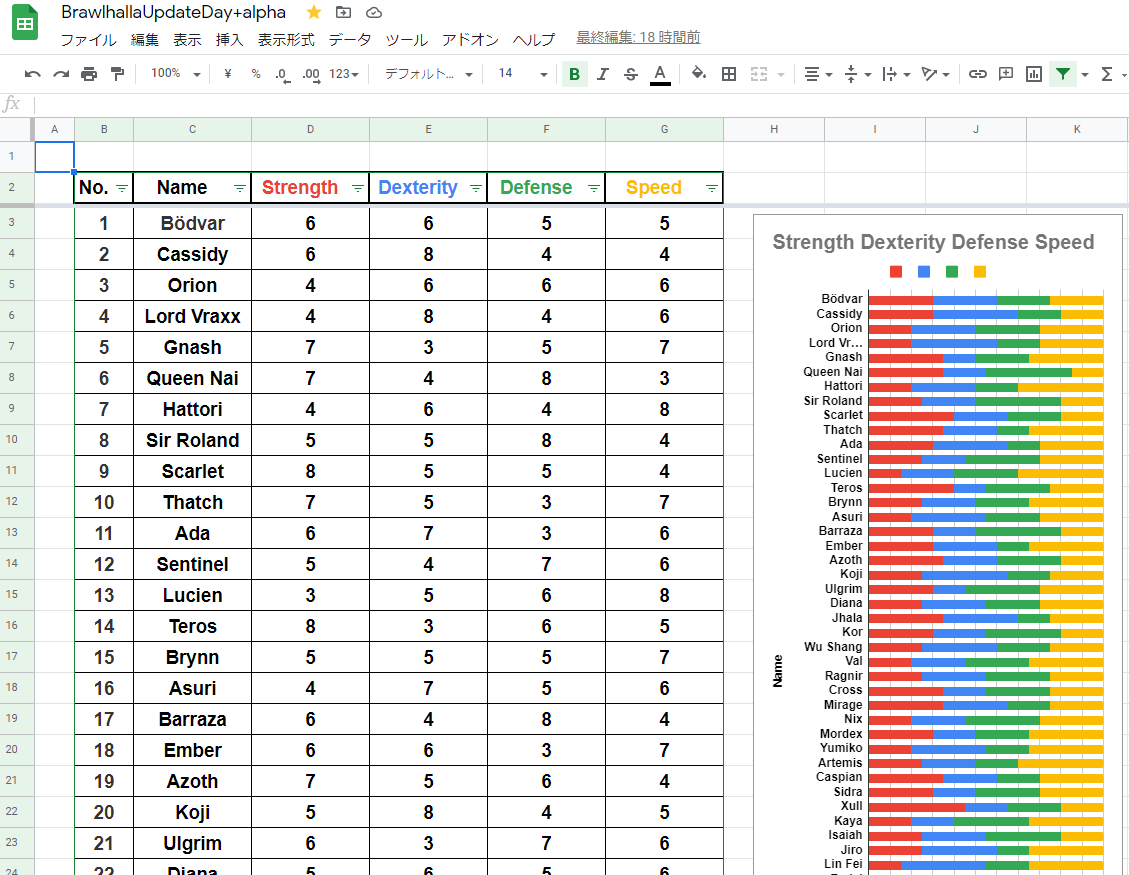Open text wrapping dropdown

click(896, 73)
